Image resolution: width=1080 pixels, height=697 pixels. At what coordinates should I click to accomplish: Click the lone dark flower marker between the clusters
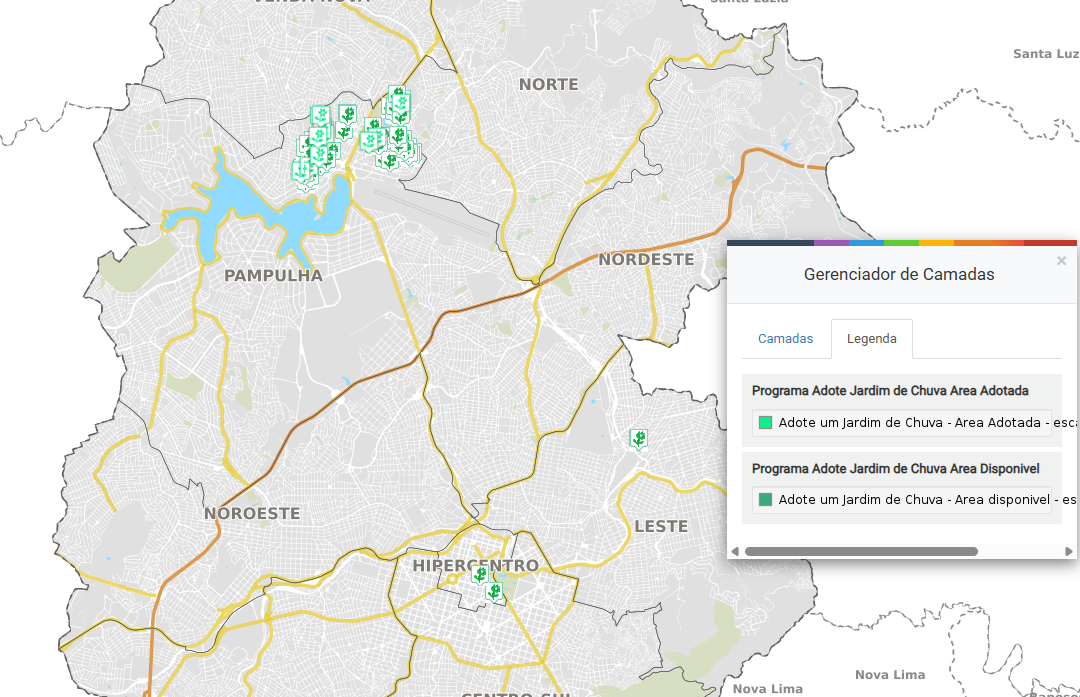tap(347, 114)
